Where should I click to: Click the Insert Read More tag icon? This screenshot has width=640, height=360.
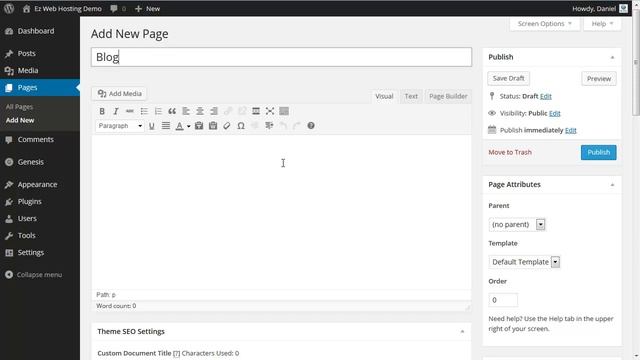[256, 111]
